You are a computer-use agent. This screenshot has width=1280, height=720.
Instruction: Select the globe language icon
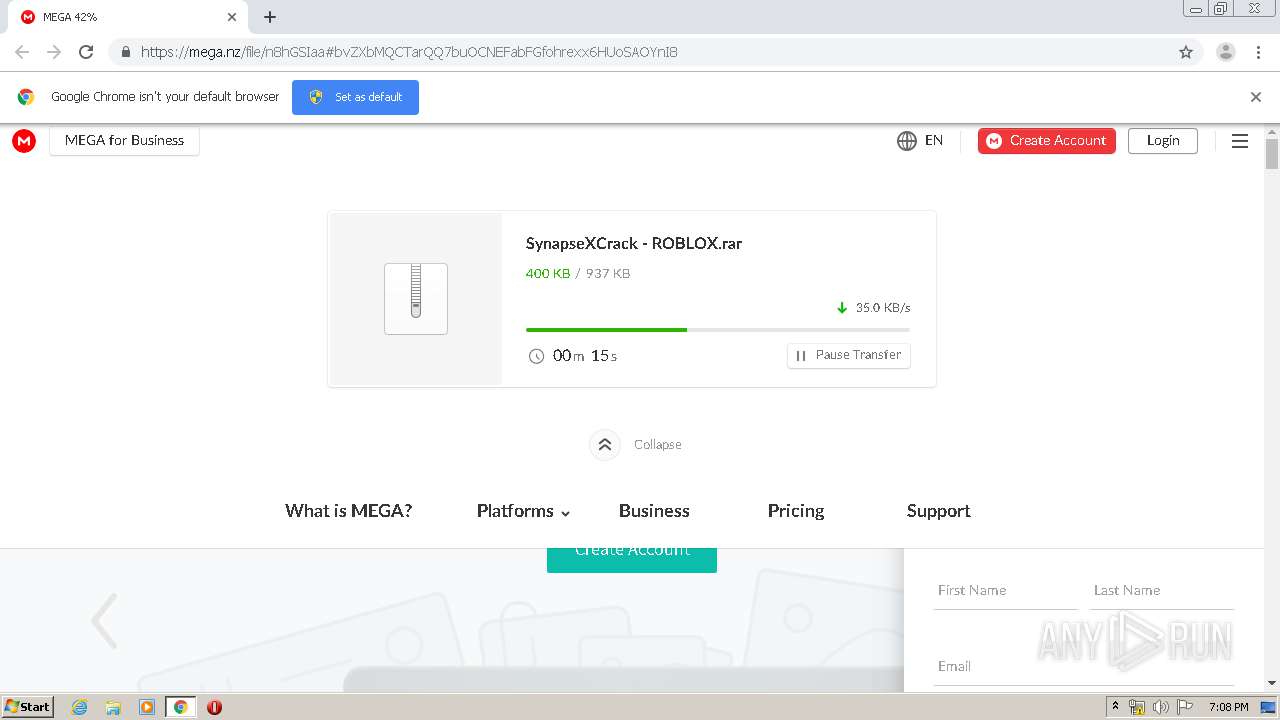[x=907, y=141]
